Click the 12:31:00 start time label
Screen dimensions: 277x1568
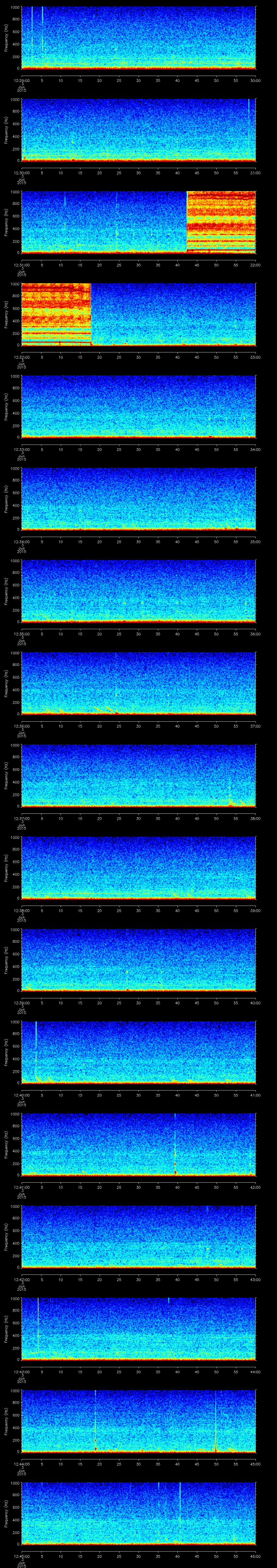tap(21, 265)
